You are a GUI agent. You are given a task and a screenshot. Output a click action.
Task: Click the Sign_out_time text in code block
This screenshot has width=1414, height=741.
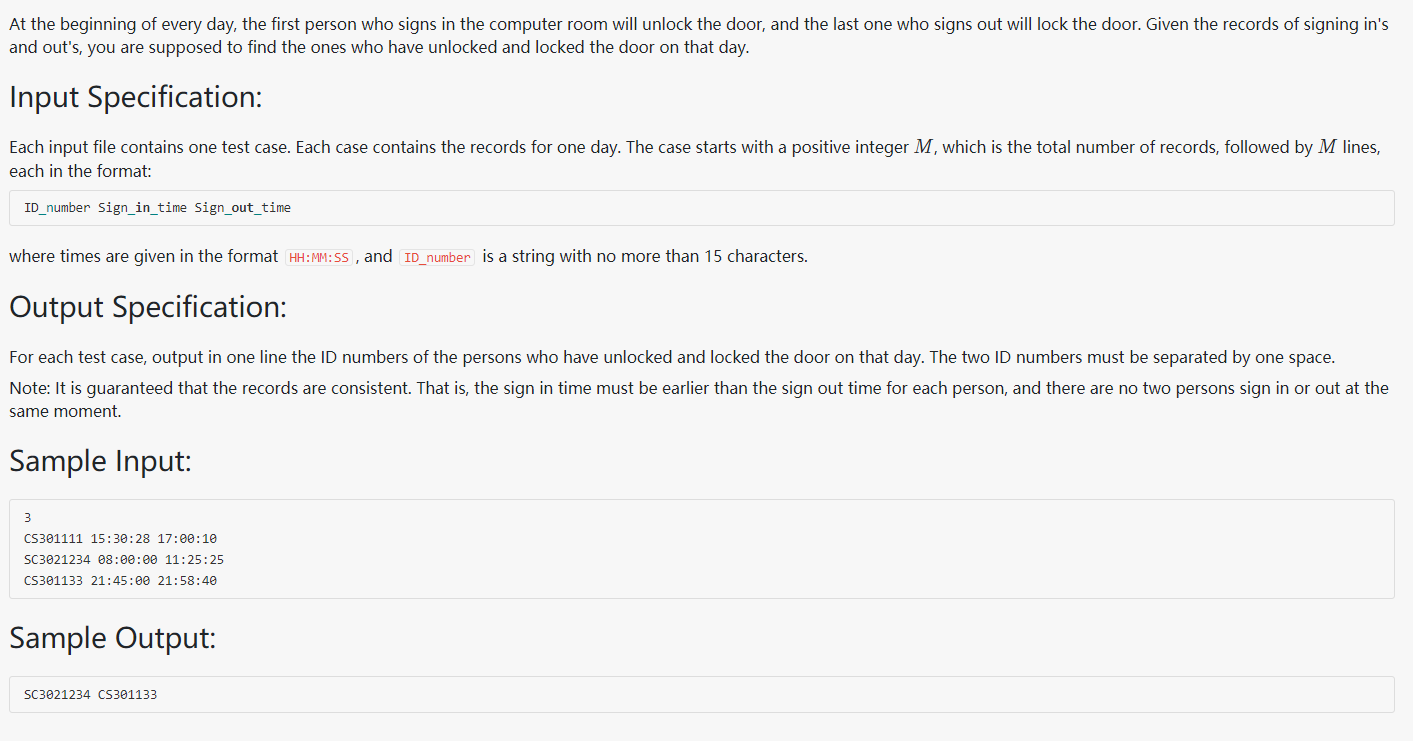[243, 208]
